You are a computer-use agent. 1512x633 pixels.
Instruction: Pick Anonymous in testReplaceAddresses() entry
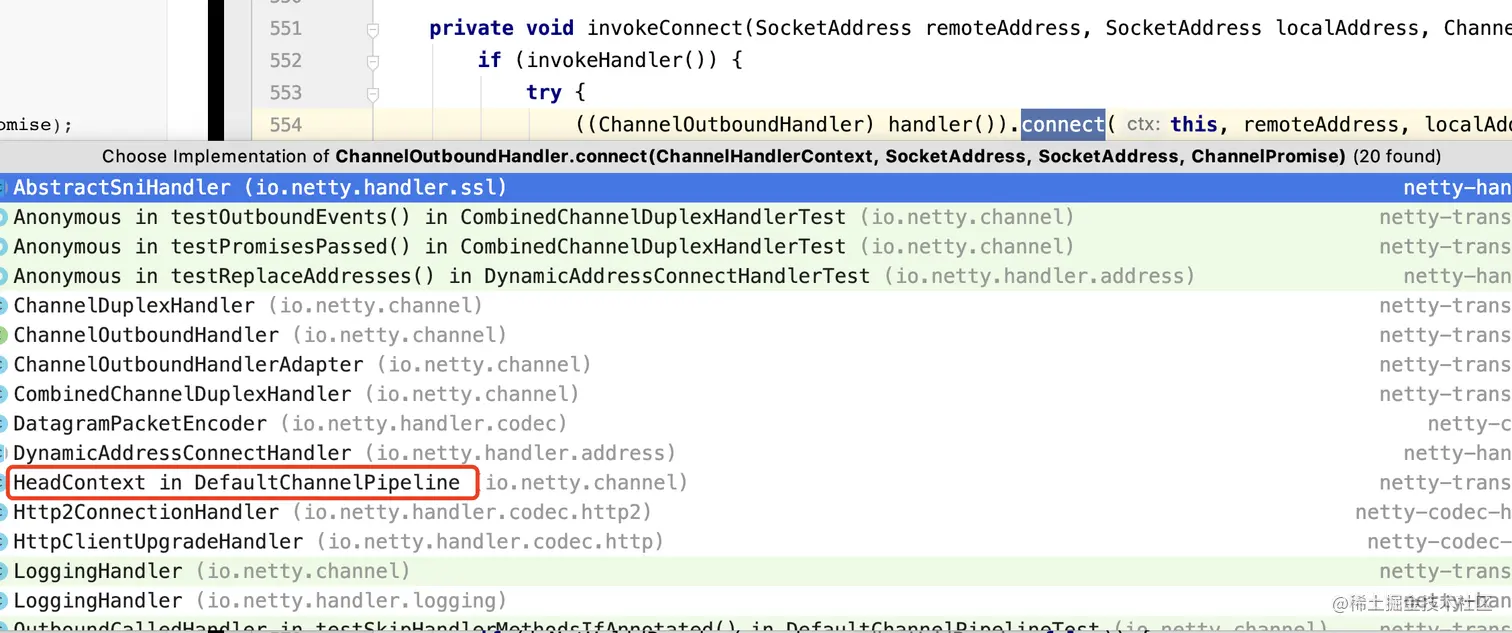click(x=756, y=276)
